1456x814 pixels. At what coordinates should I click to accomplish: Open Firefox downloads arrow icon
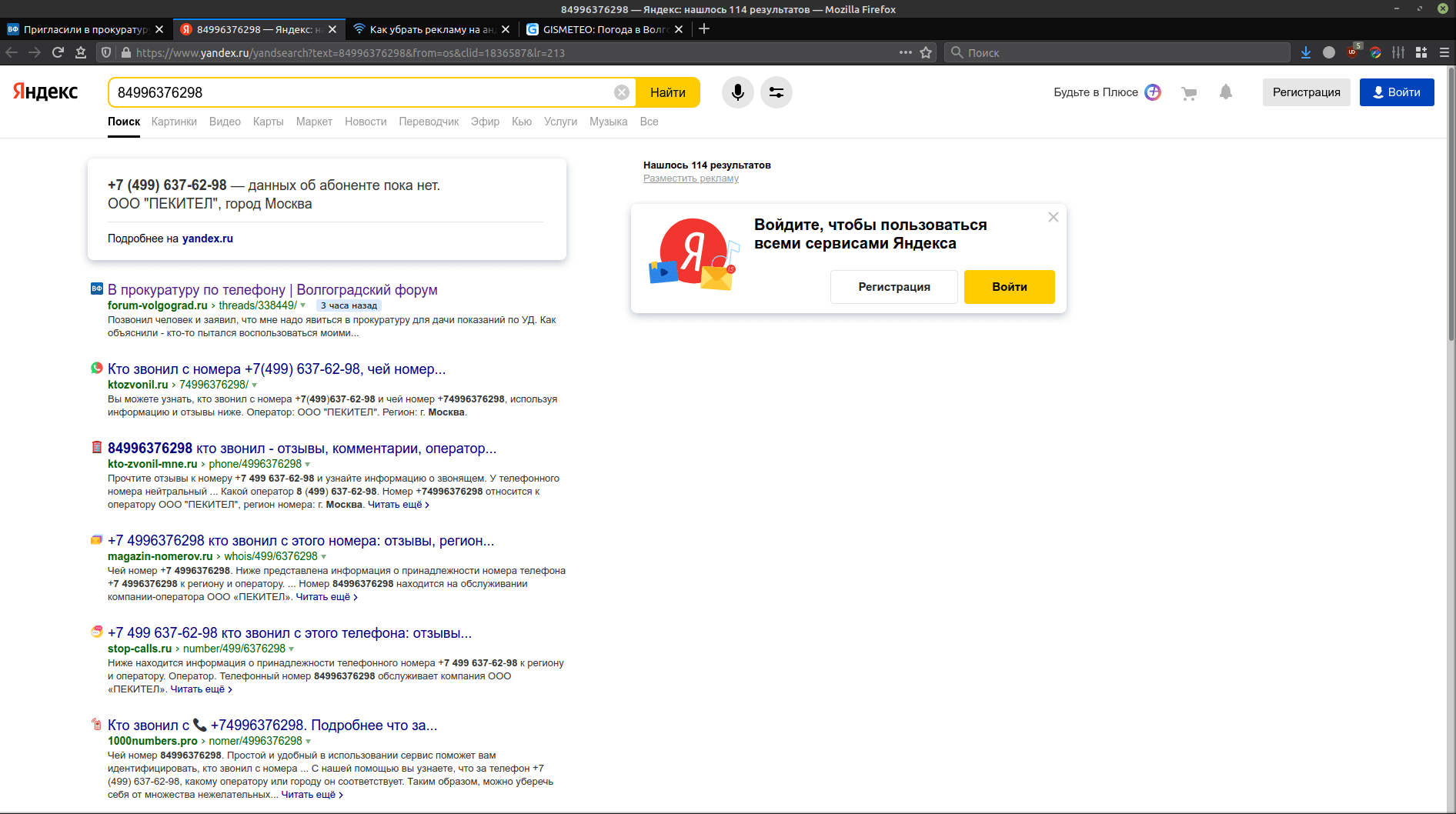pos(1306,52)
